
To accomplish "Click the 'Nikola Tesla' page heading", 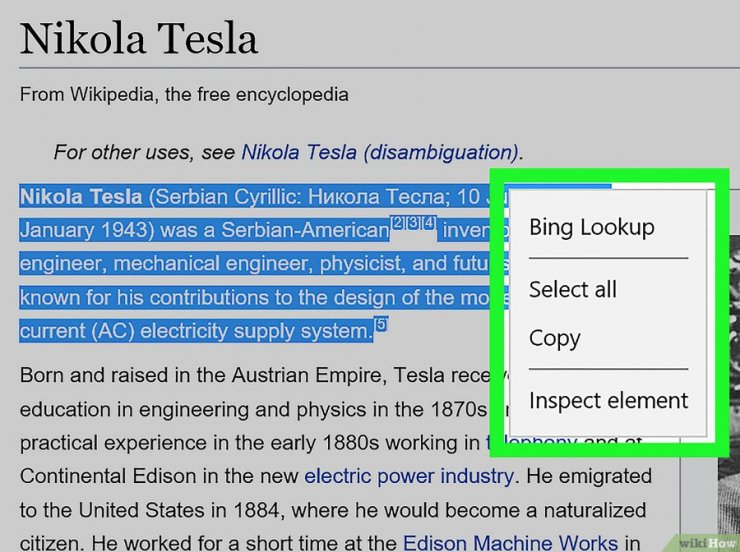I will click(x=139, y=39).
